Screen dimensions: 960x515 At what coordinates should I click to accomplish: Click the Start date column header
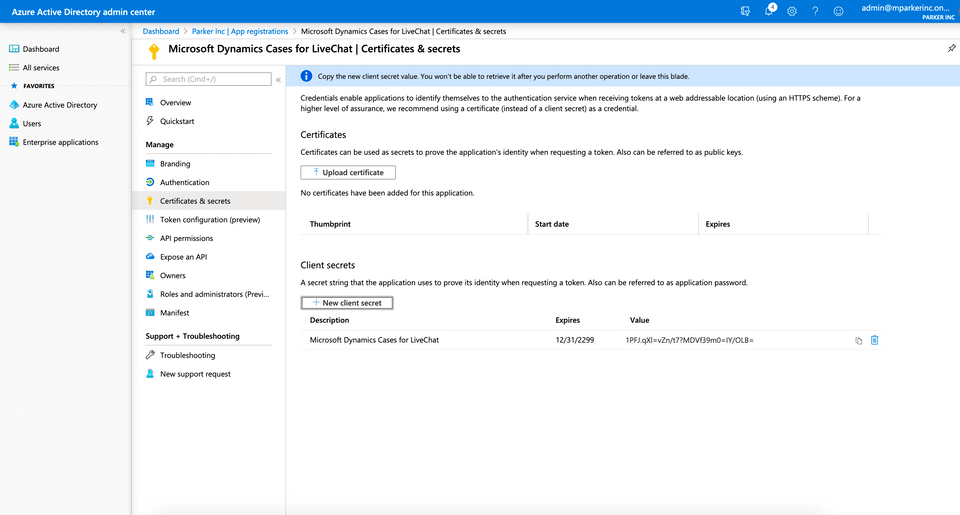point(552,224)
